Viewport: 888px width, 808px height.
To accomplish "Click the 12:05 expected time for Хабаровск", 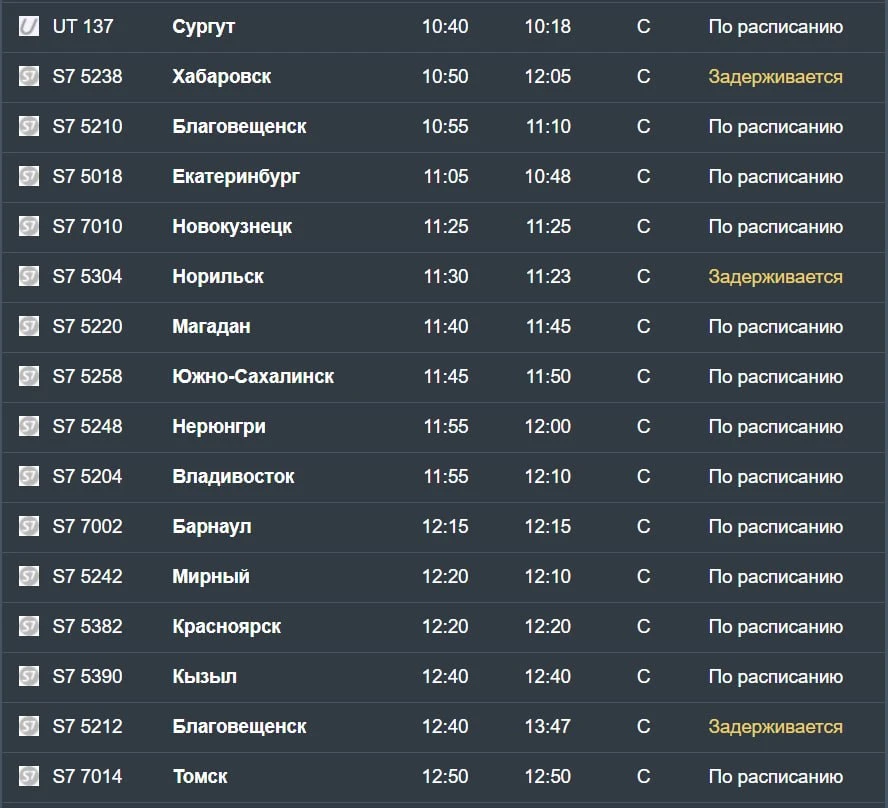I will [x=548, y=76].
